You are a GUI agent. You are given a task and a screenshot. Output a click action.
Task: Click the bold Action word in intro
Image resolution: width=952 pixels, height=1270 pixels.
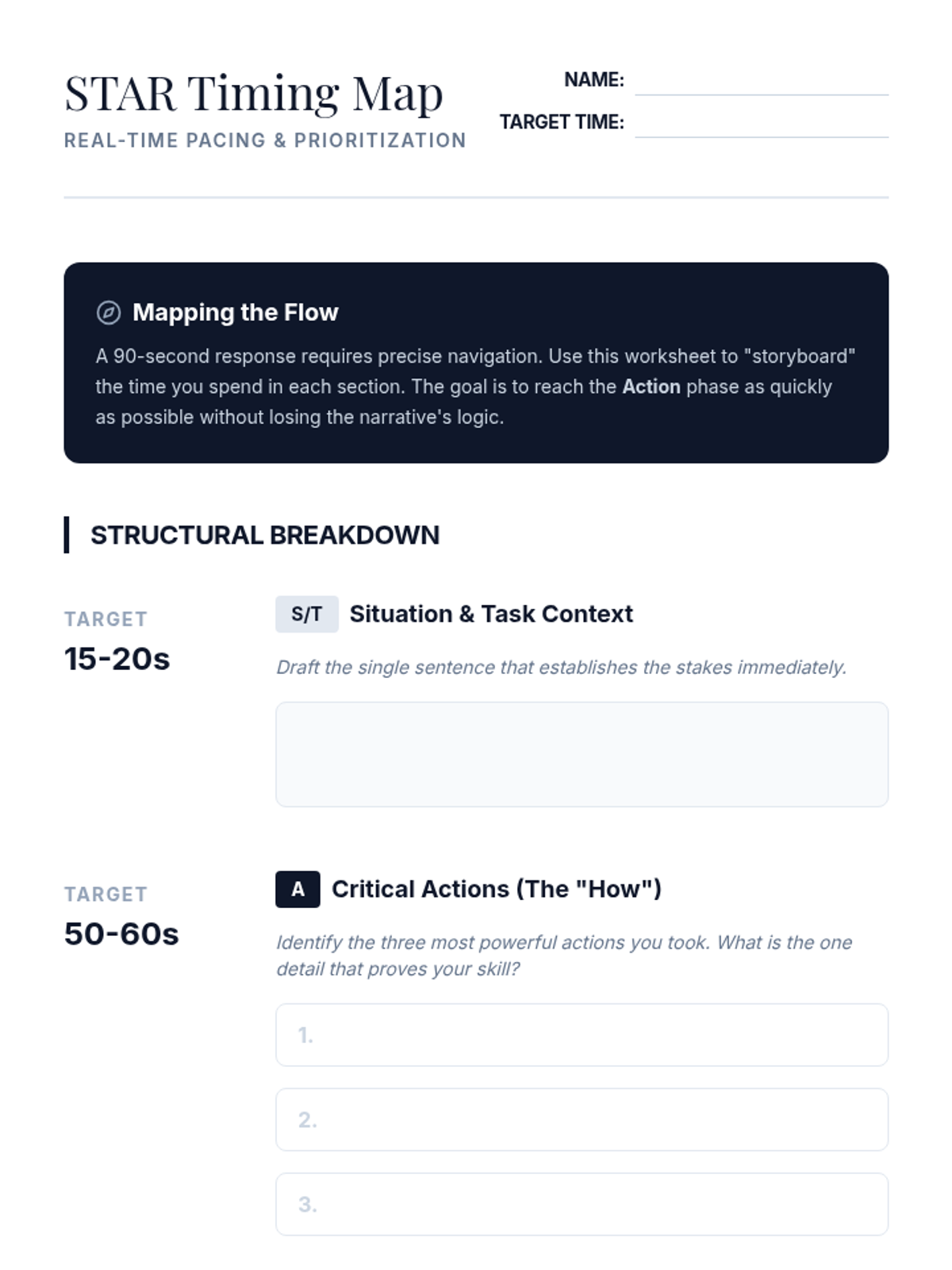(651, 387)
